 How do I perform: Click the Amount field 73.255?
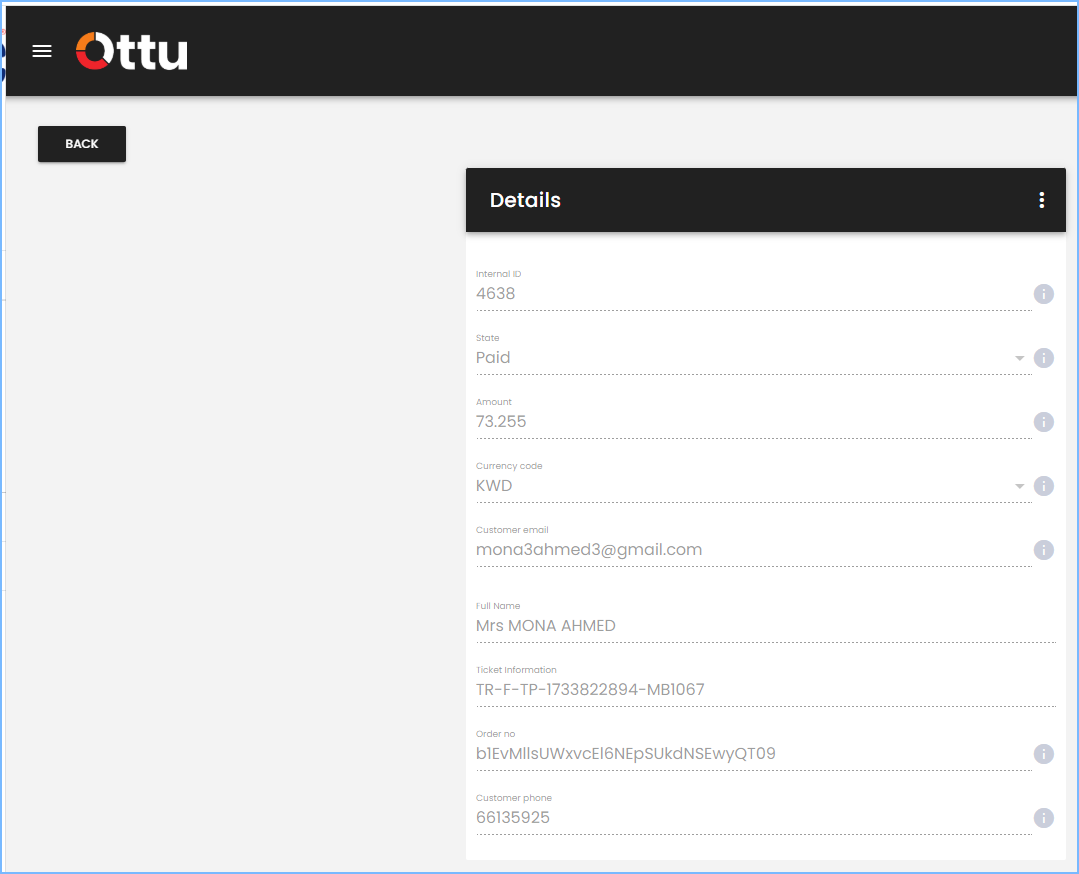[754, 422]
